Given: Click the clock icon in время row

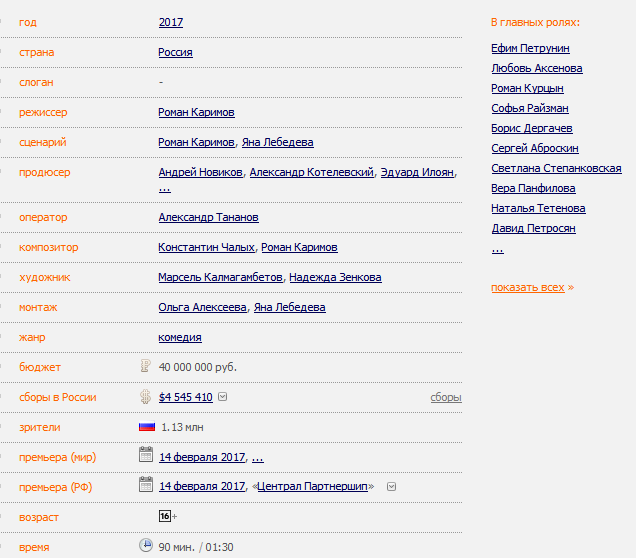Looking at the screenshot, I should (145, 546).
